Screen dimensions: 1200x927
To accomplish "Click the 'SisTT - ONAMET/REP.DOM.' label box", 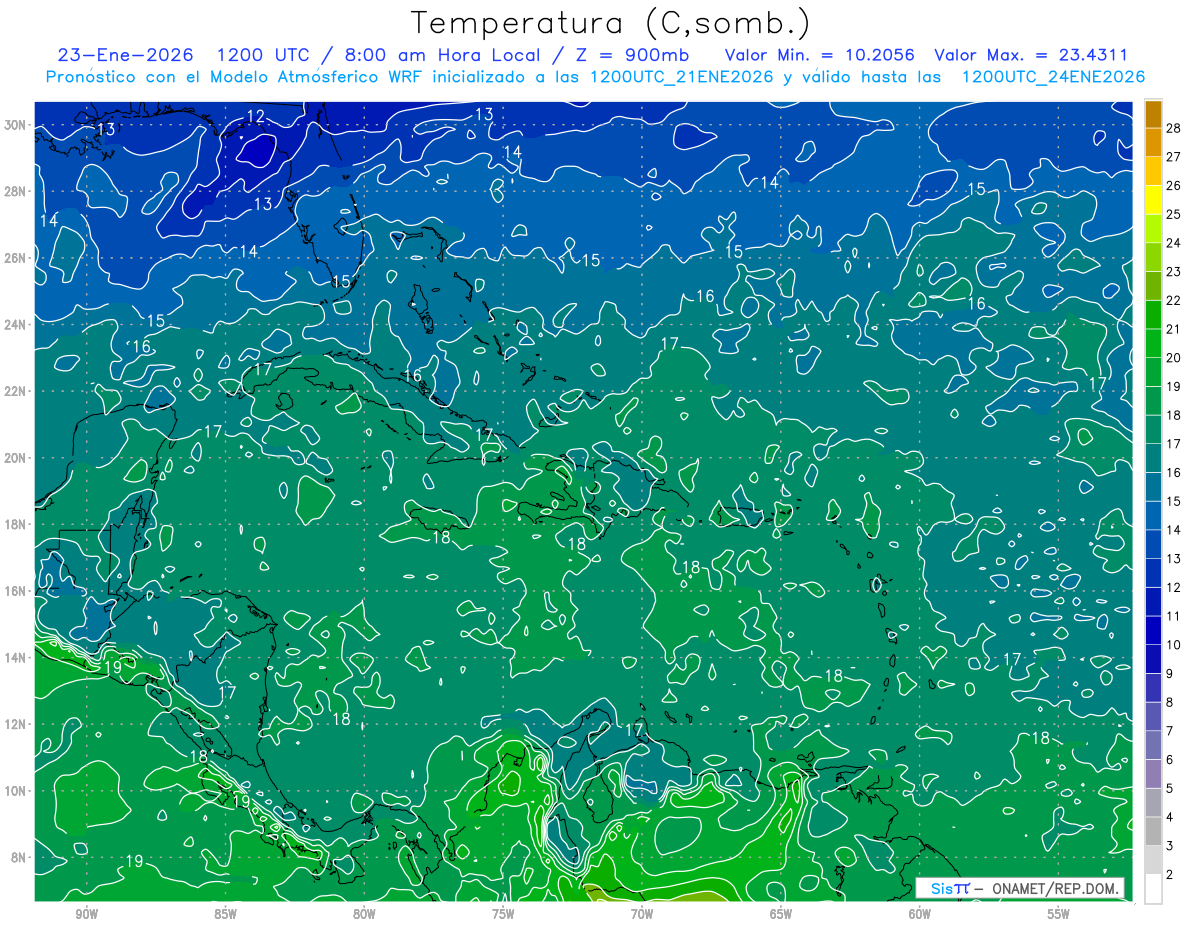I will [x=1020, y=888].
